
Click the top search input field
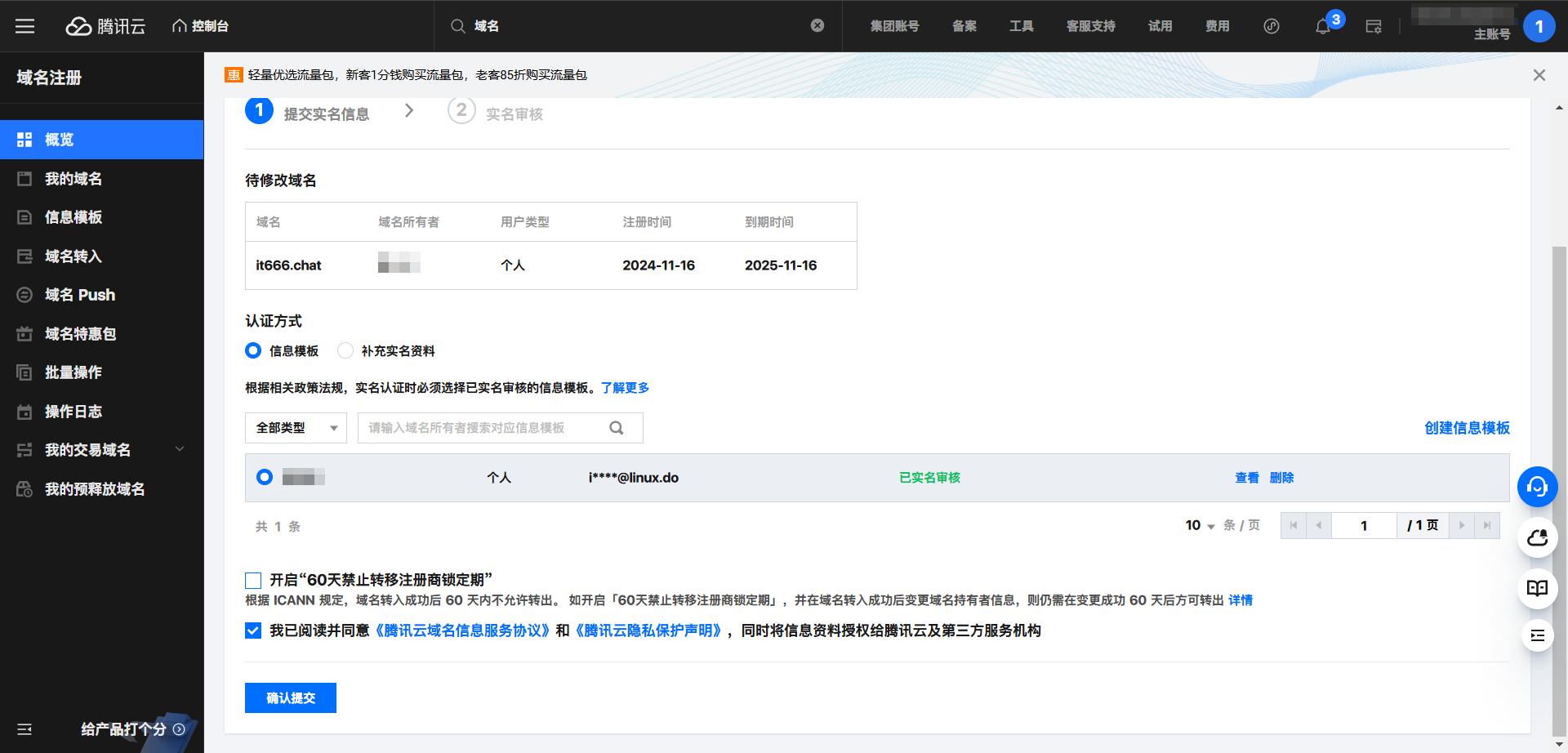pyautogui.click(x=637, y=26)
